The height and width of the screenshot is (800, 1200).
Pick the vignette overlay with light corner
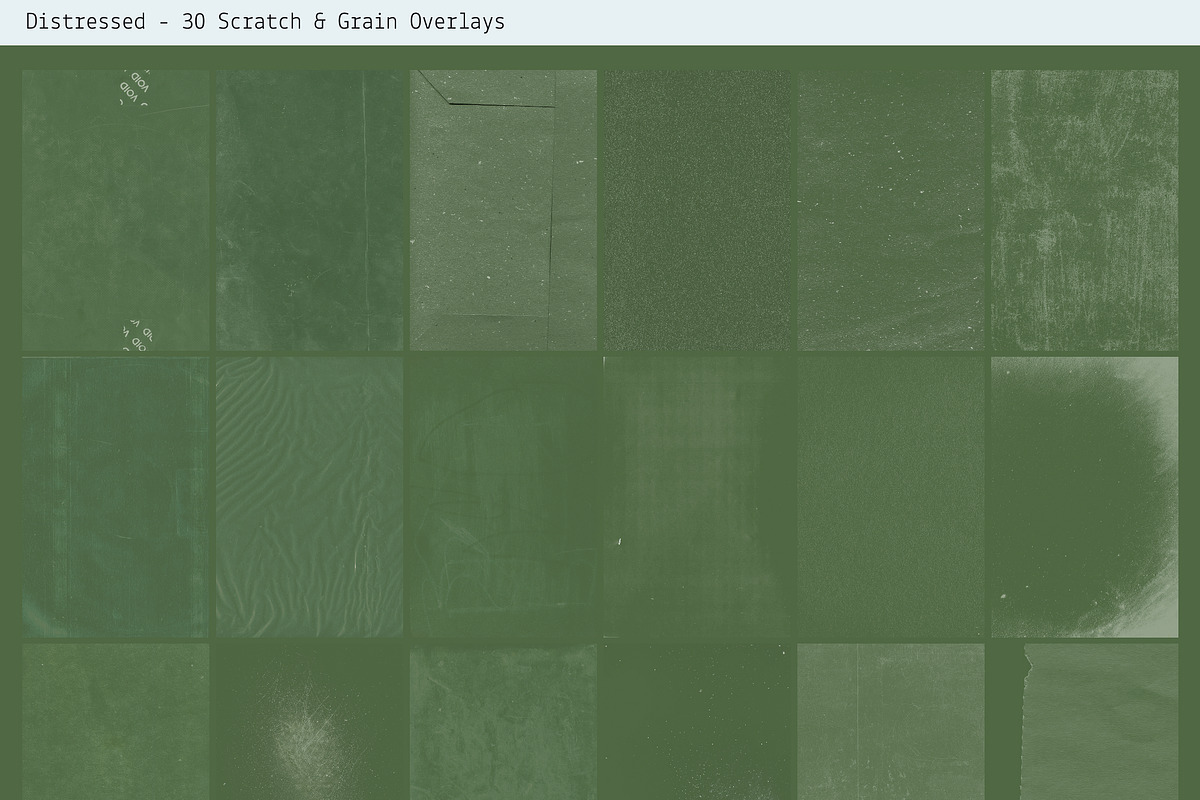point(1084,497)
